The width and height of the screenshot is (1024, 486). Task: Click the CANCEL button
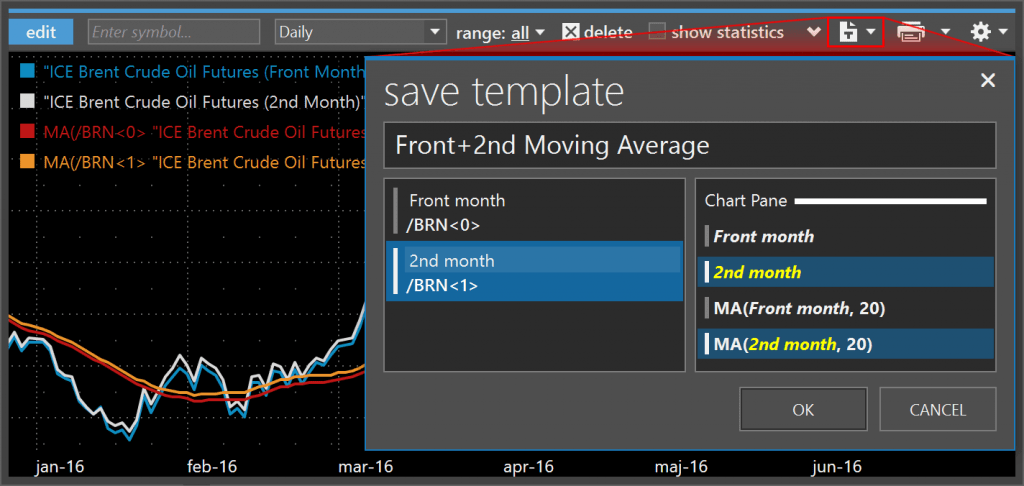tap(937, 410)
